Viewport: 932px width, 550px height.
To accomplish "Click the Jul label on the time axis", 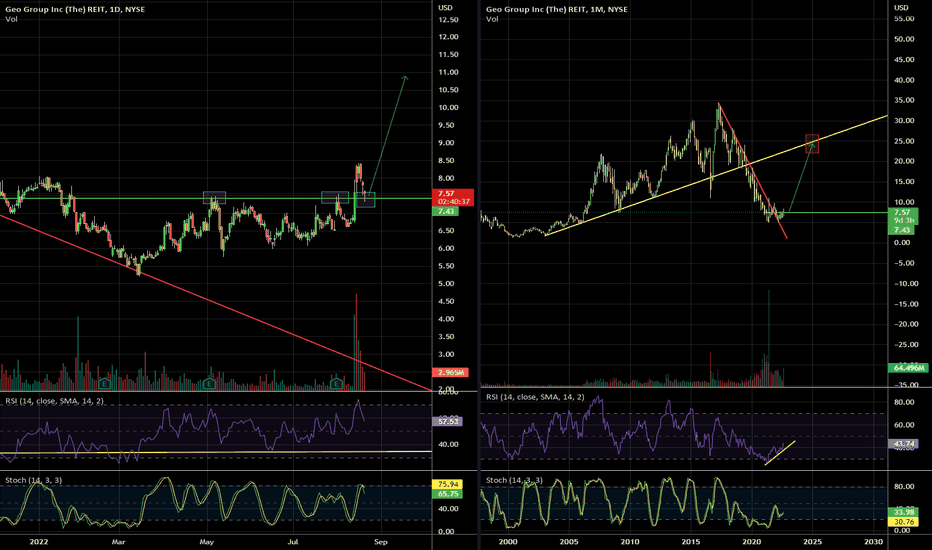I will click(x=292, y=542).
